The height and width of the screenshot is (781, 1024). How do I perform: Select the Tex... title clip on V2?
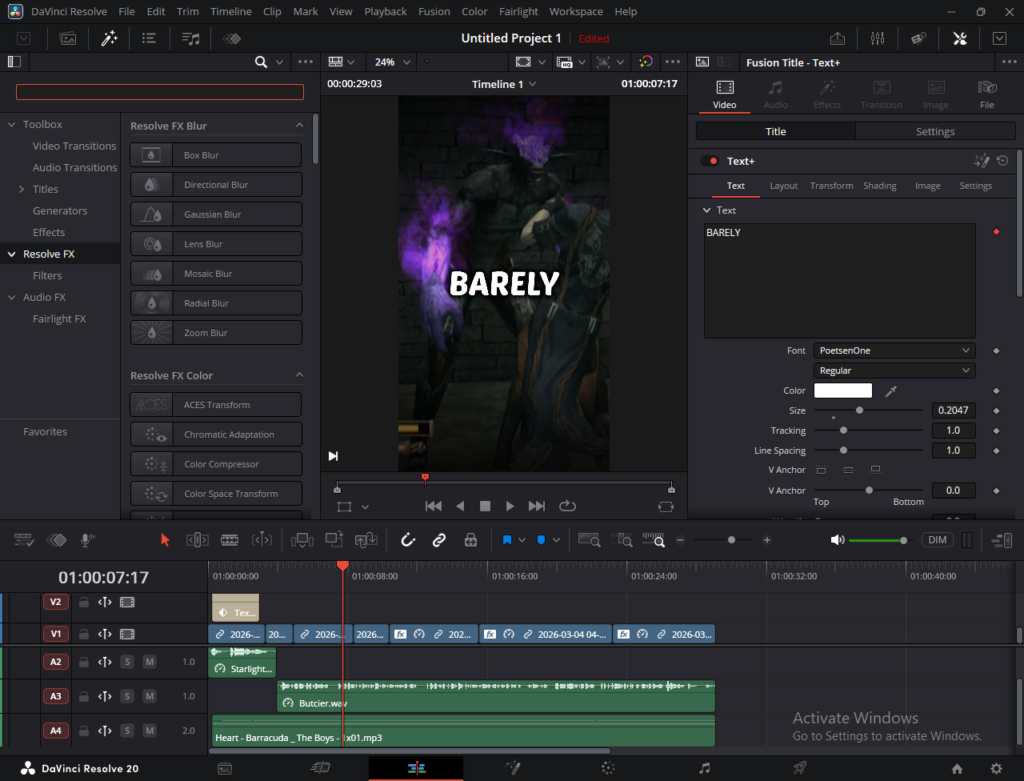coord(236,607)
